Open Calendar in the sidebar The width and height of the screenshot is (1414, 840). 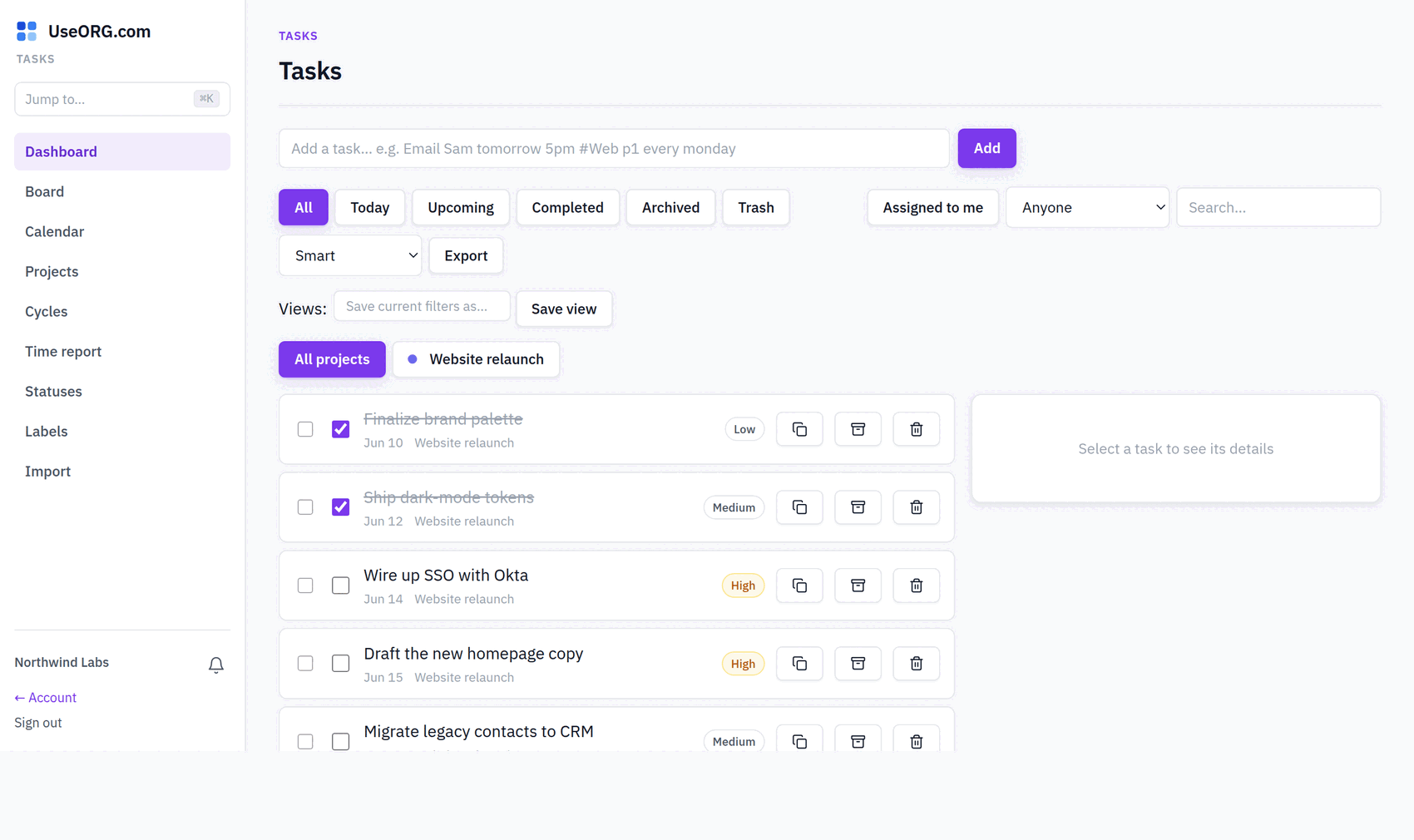point(122,231)
